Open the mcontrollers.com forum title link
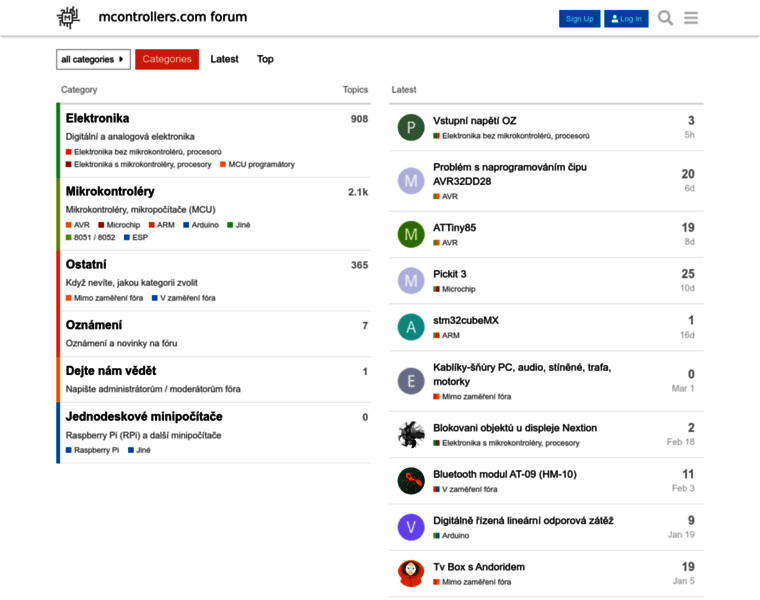The height and width of the screenshot is (600, 760). click(173, 17)
